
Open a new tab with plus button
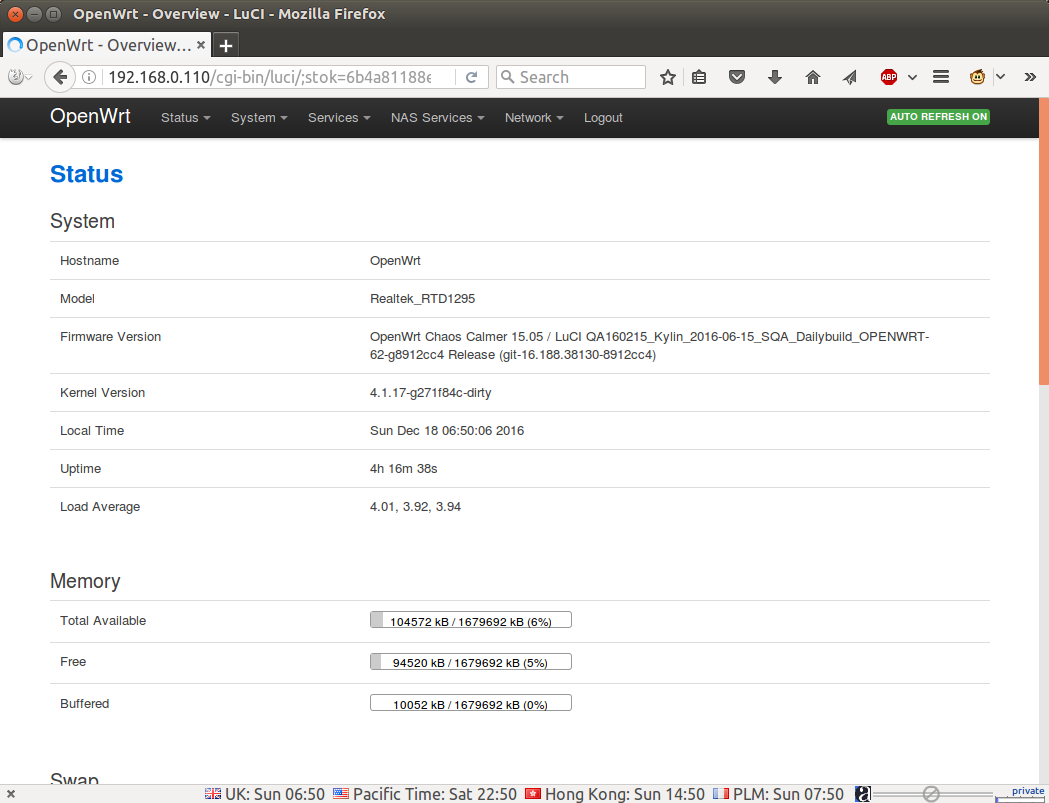pos(226,46)
